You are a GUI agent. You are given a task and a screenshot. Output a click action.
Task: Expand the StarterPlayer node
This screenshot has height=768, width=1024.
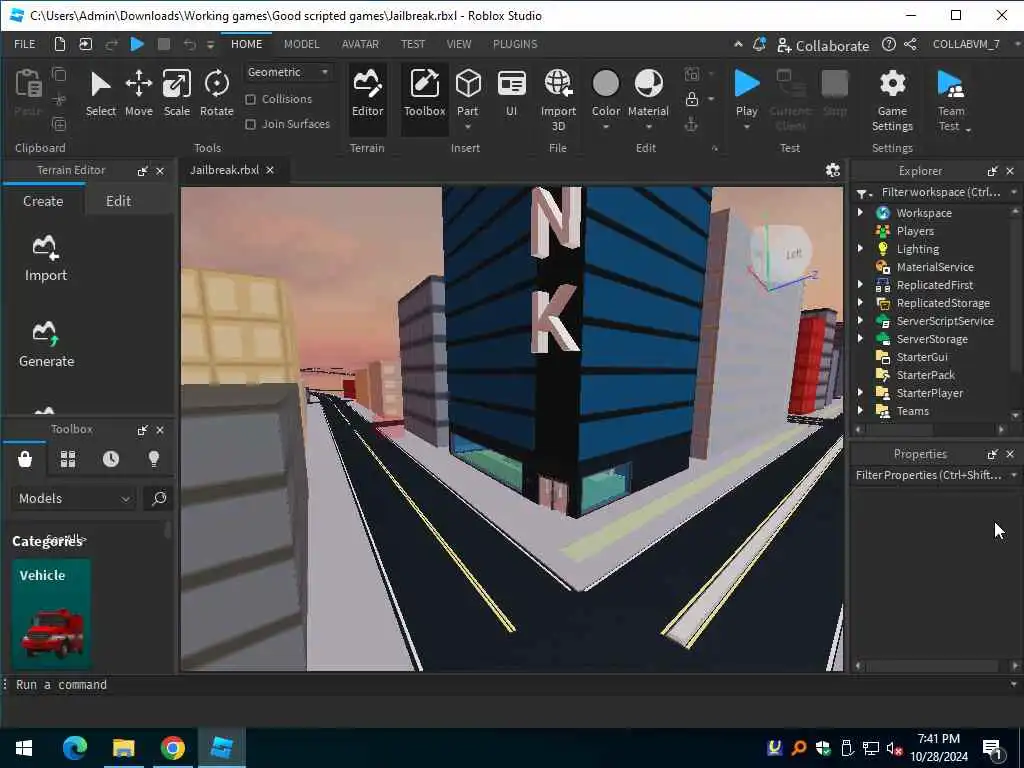click(x=860, y=392)
